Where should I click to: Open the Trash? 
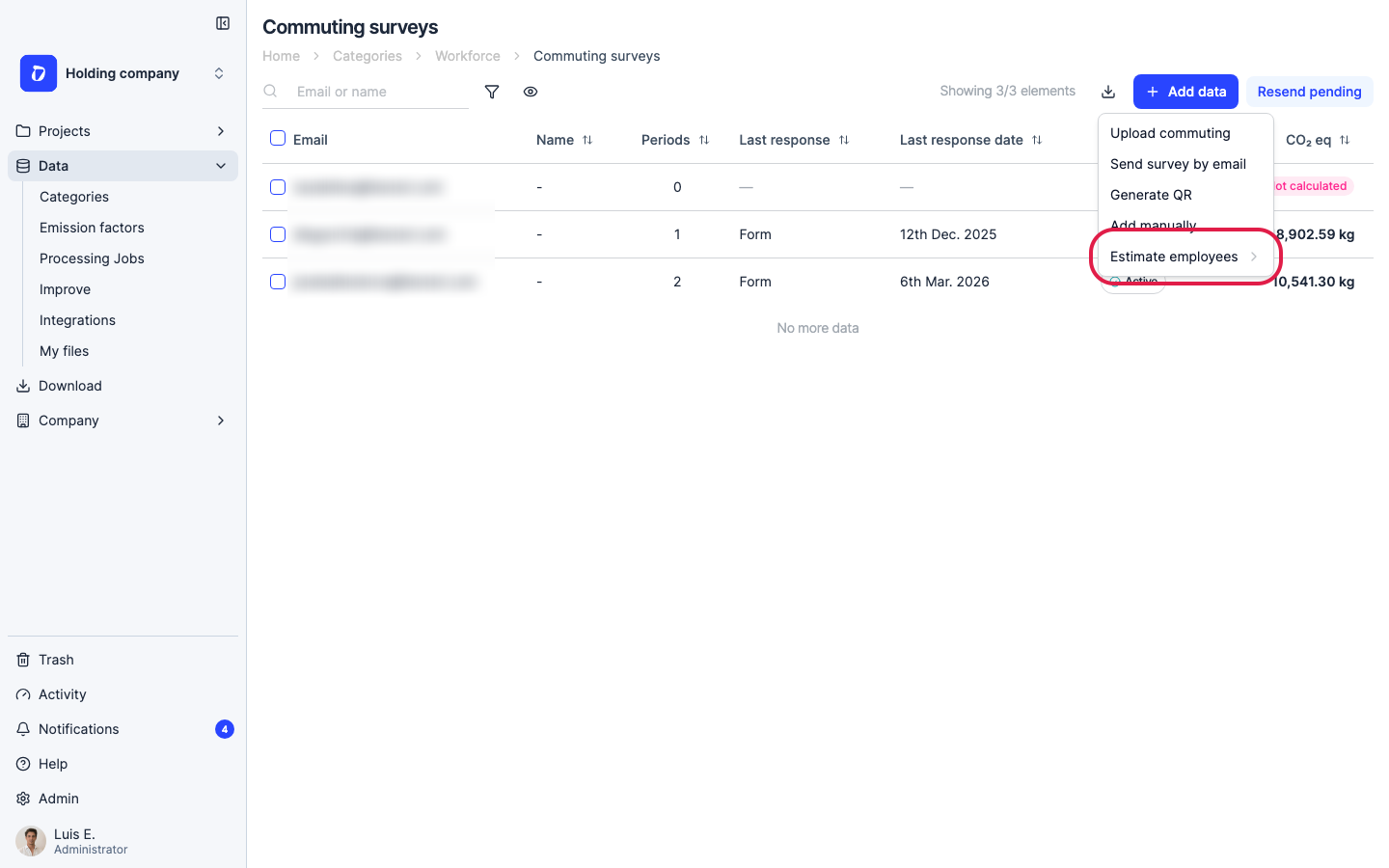[56, 660]
